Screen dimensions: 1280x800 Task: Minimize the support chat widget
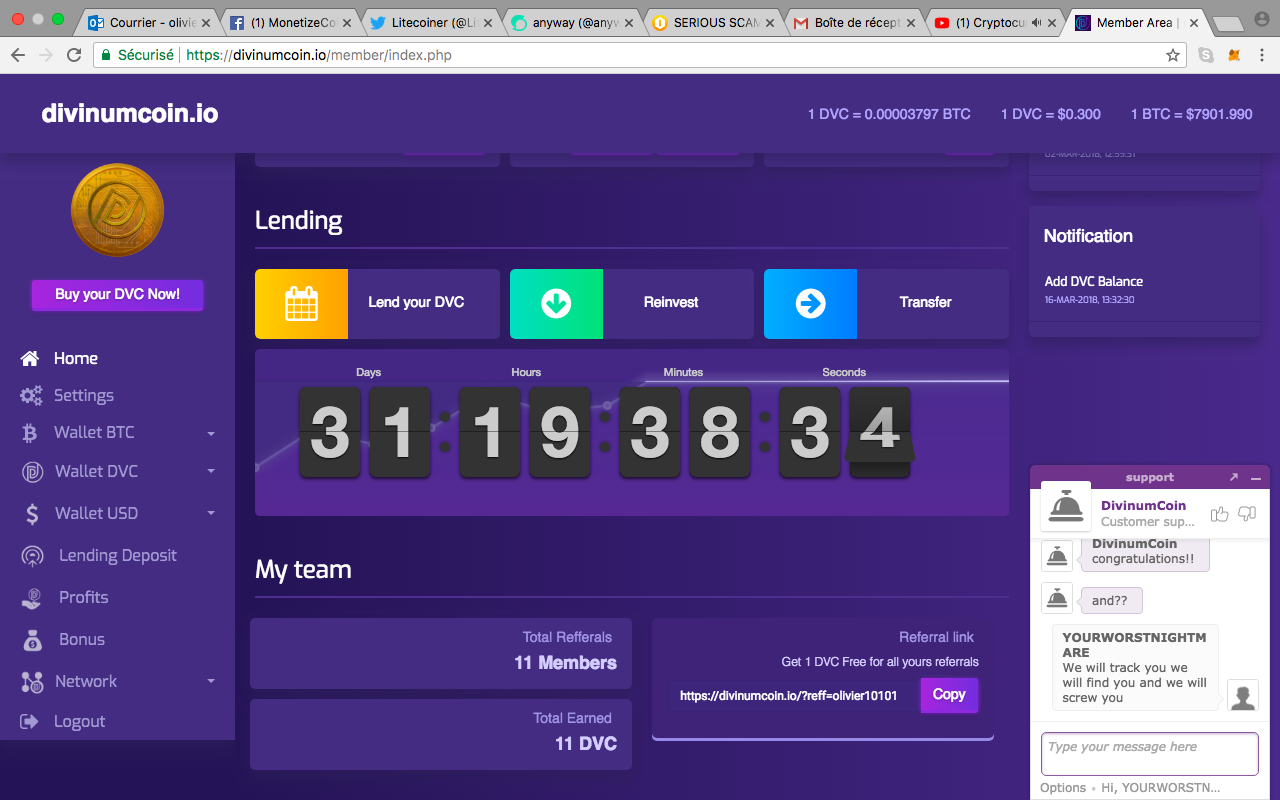coord(1256,478)
